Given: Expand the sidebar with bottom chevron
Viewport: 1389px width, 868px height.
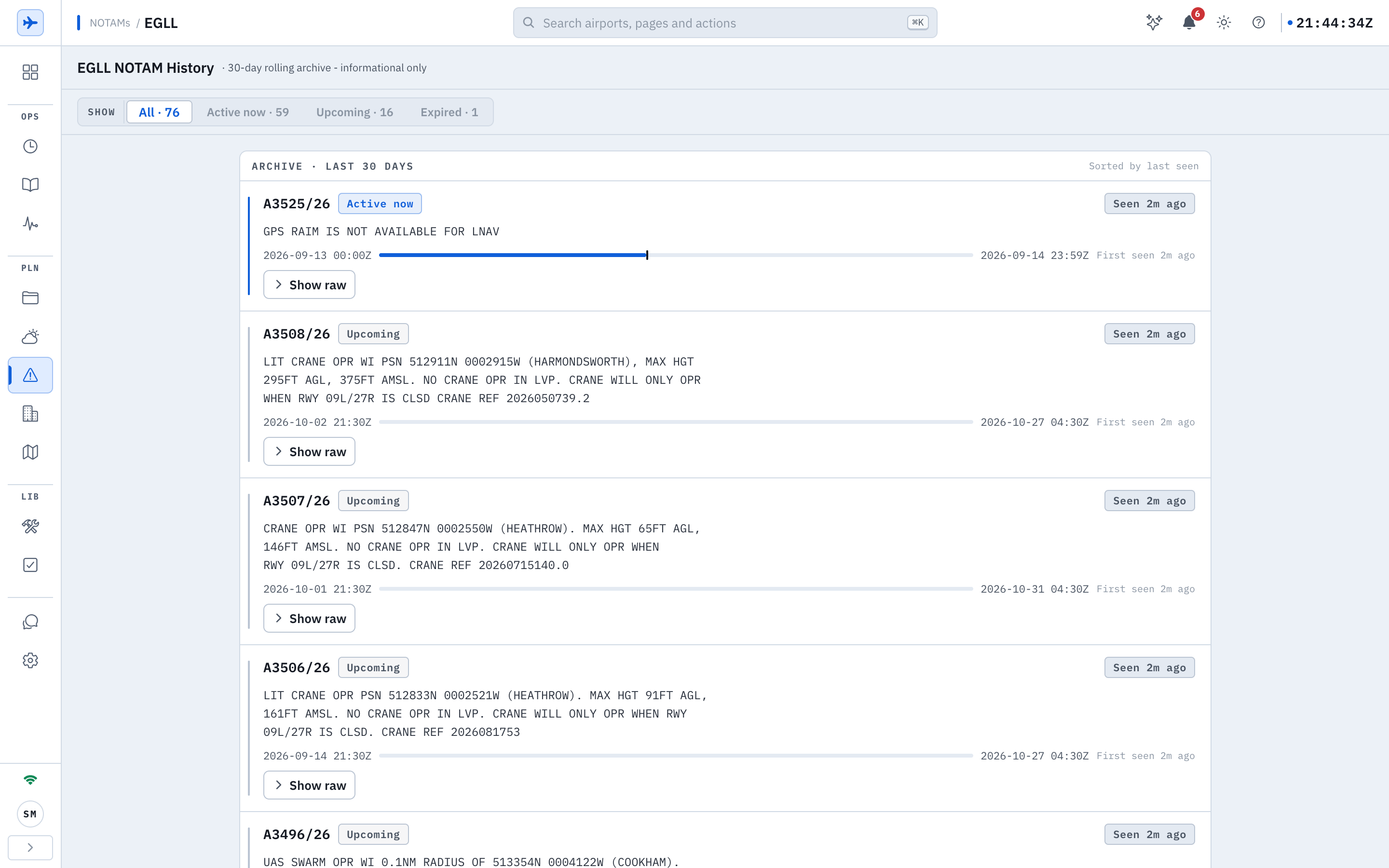Looking at the screenshot, I should [x=30, y=847].
